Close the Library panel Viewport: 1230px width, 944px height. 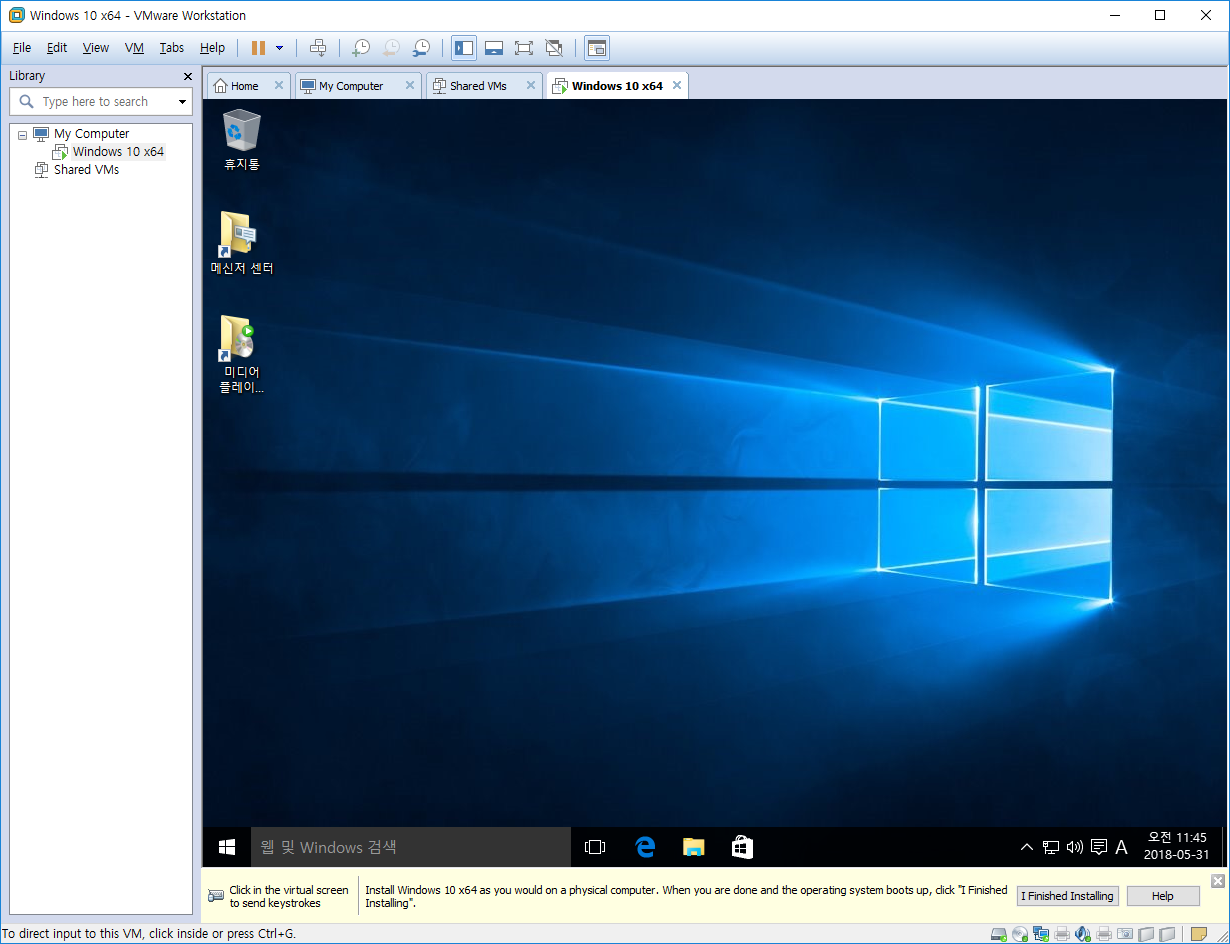(x=188, y=76)
